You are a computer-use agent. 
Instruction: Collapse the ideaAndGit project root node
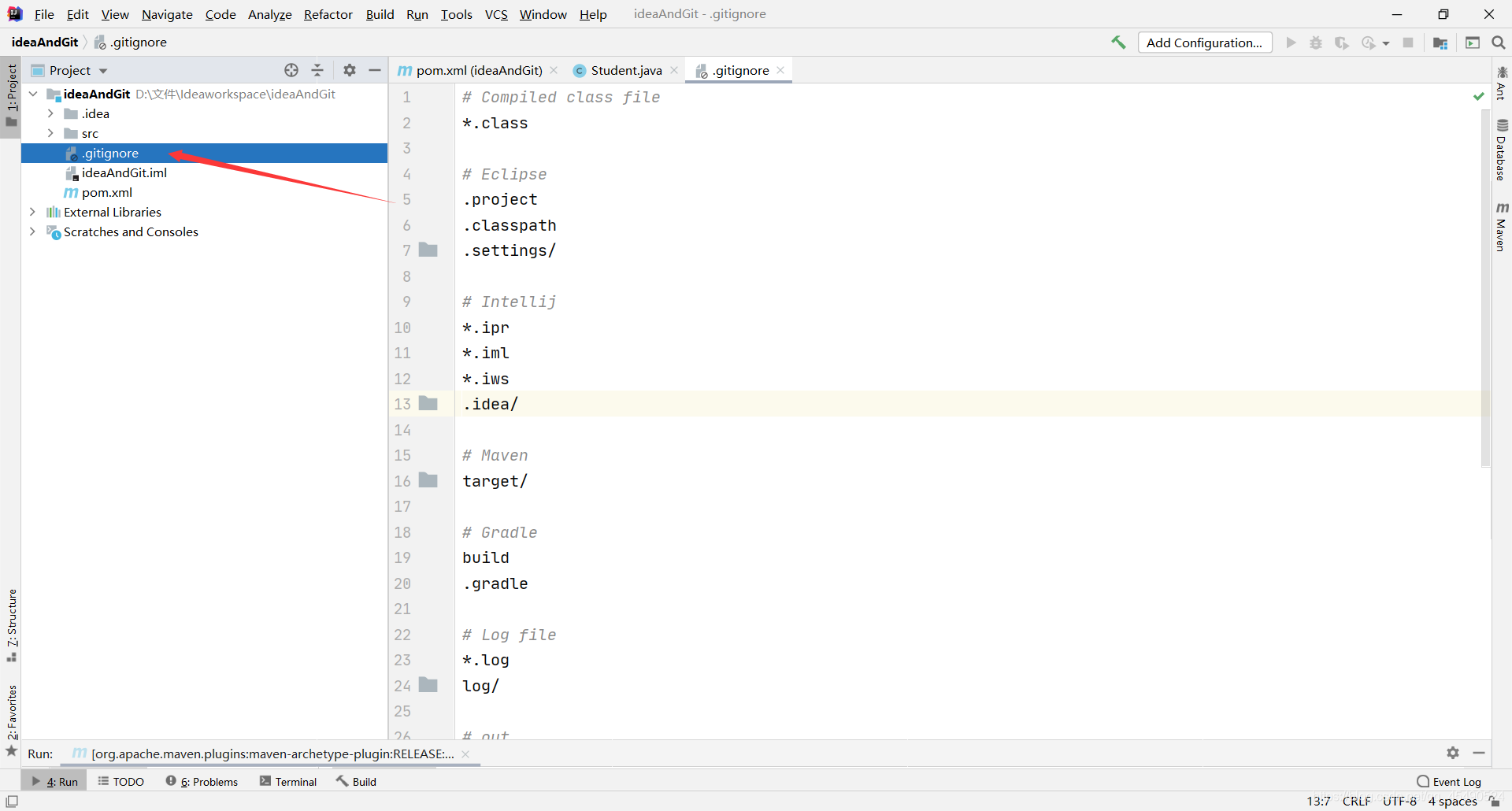pyautogui.click(x=33, y=94)
